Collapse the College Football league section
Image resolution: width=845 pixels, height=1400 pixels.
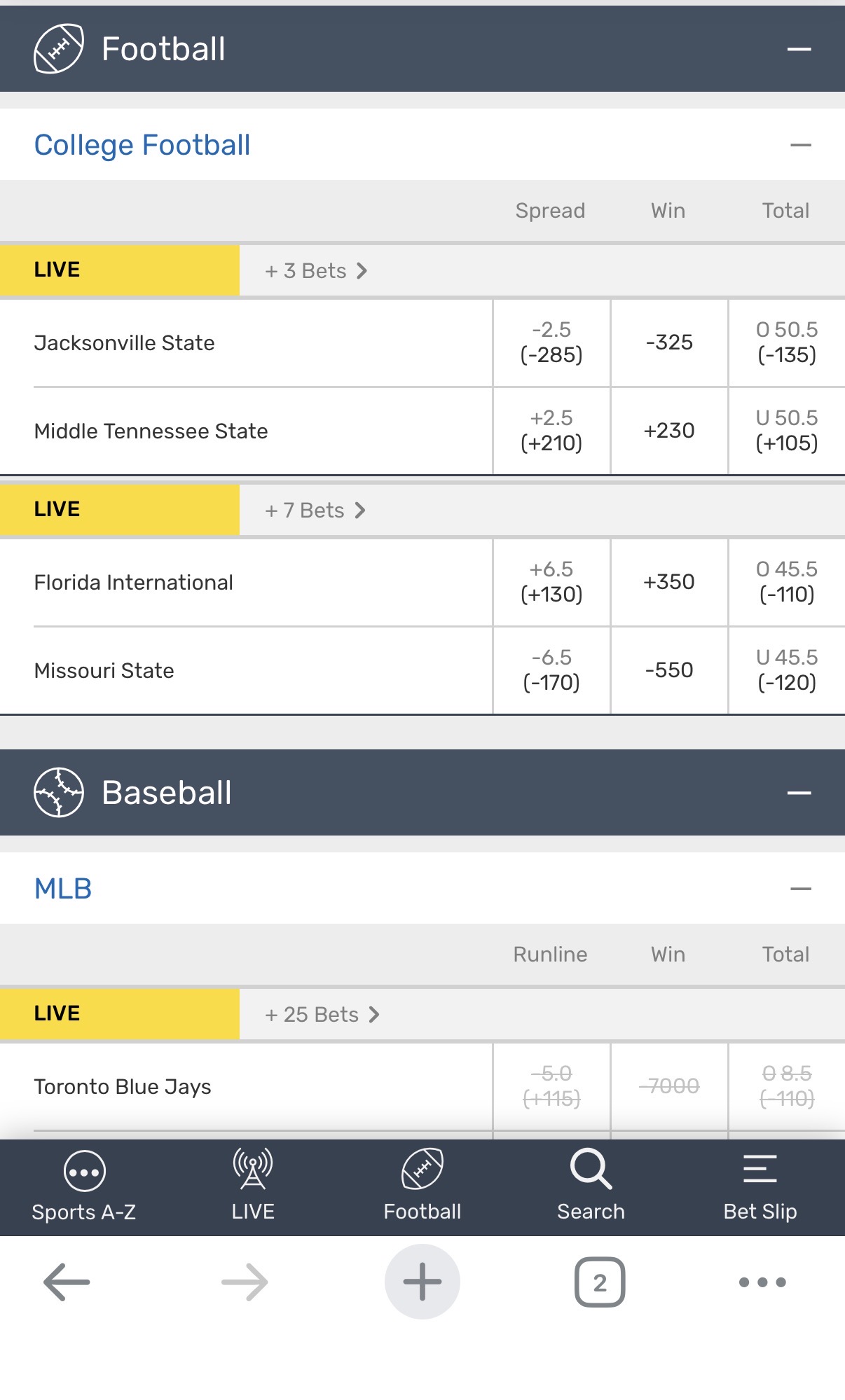click(800, 145)
